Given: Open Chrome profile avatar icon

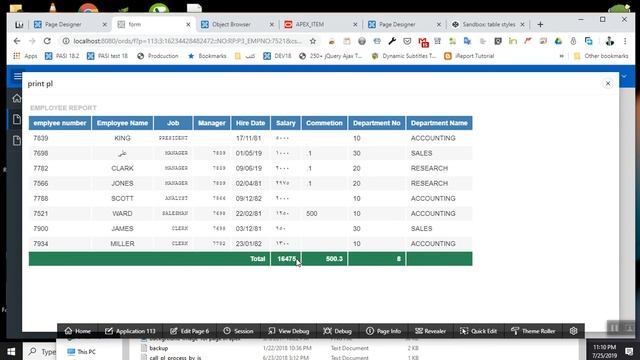Looking at the screenshot, I should pos(609,41).
